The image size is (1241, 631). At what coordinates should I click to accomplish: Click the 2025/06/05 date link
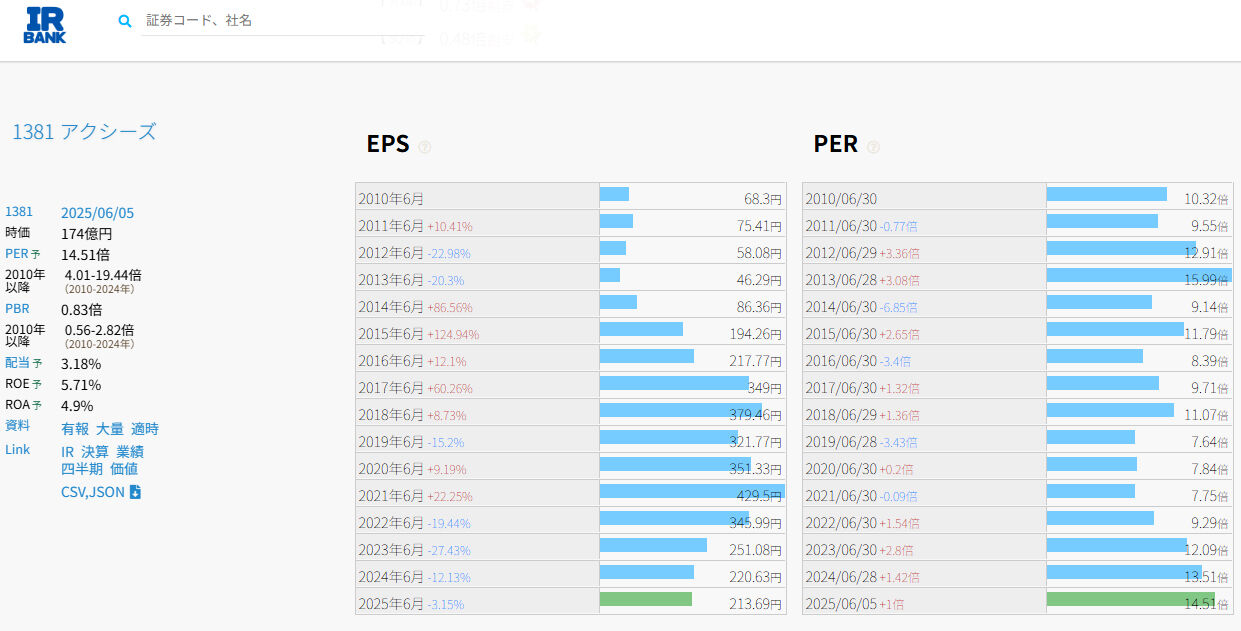click(x=97, y=213)
